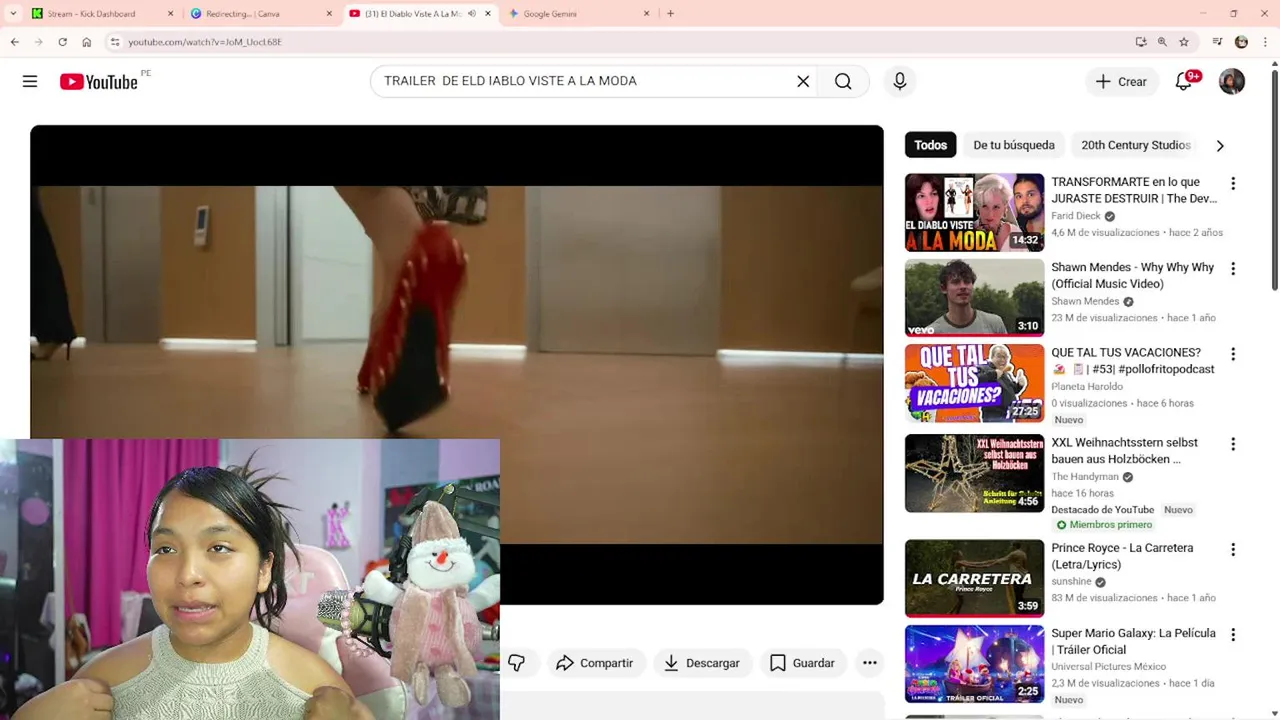Close the Google Gemini tab

[646, 14]
